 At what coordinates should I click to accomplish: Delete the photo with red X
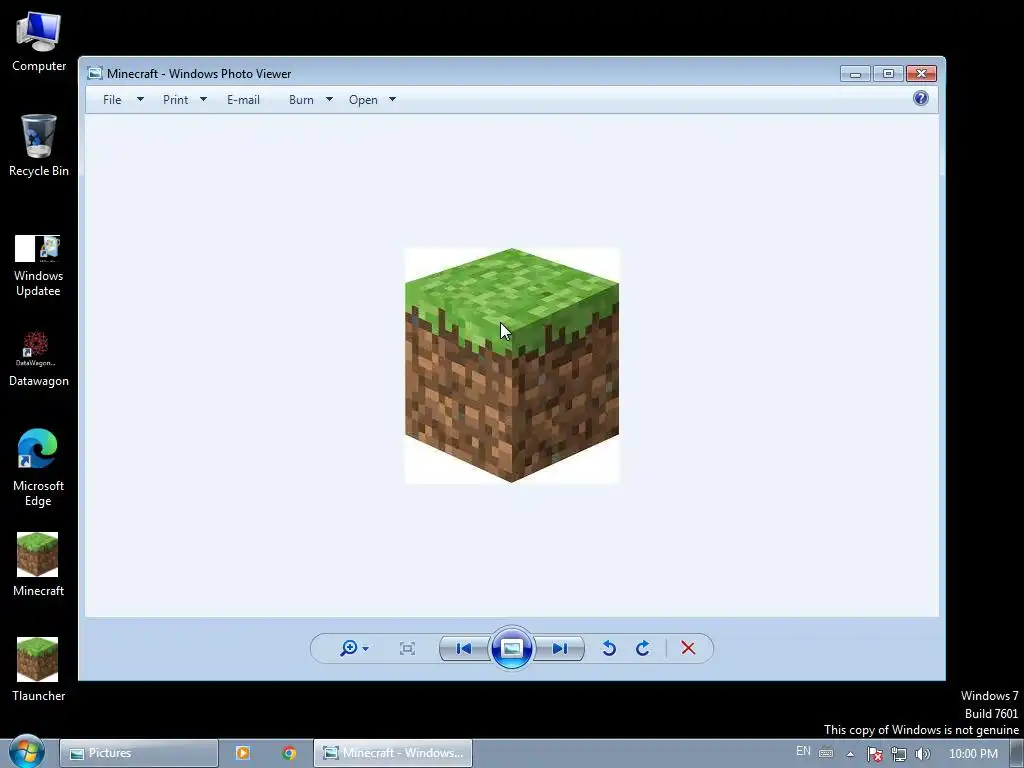tap(688, 648)
